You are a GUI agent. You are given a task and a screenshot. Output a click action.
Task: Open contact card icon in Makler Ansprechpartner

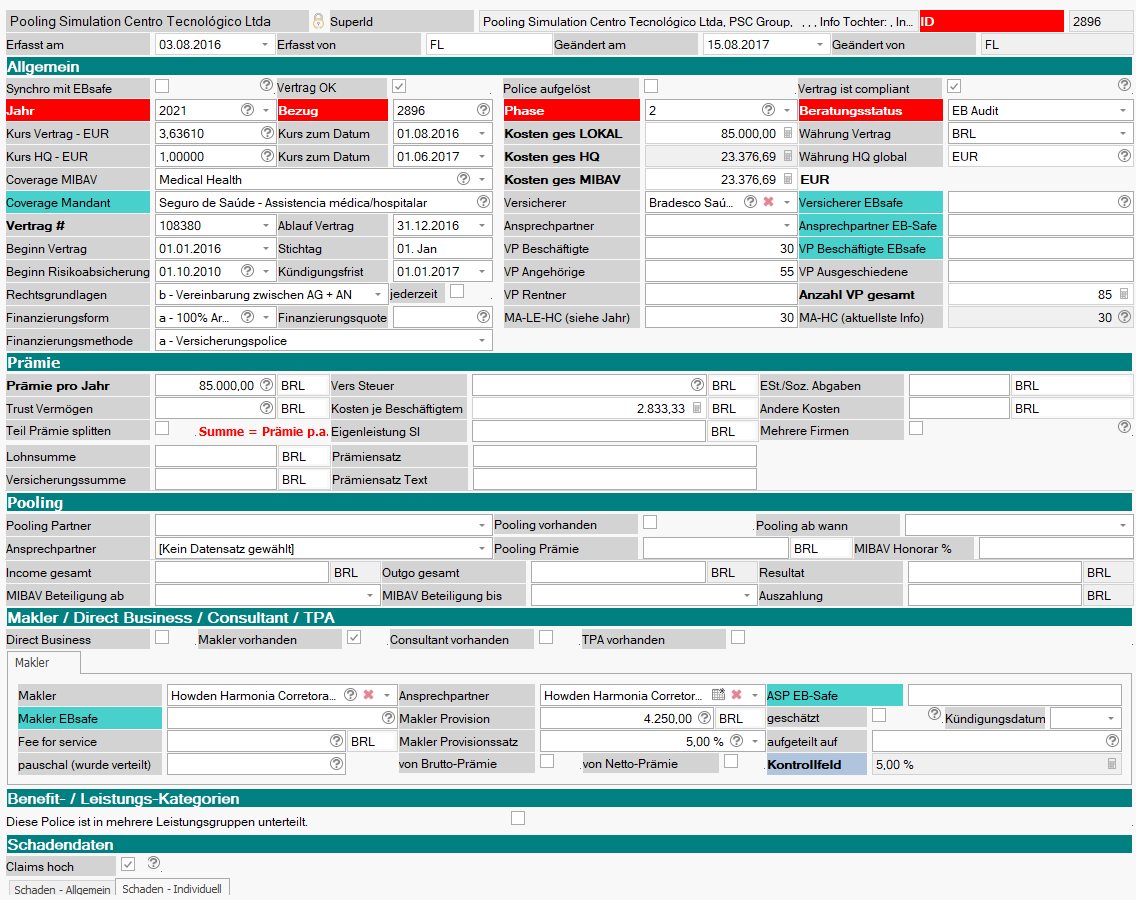point(718,694)
